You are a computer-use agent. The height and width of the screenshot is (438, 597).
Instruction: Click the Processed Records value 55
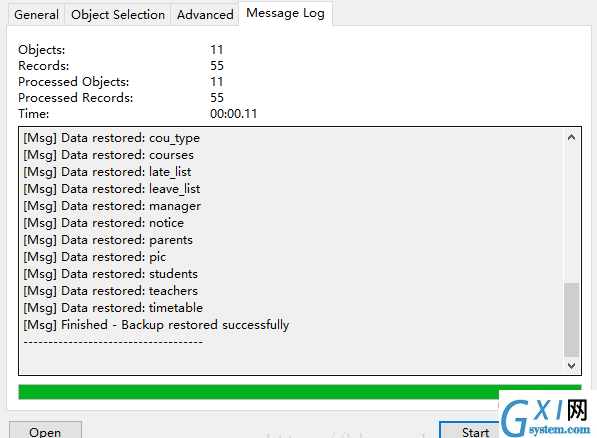pos(217,98)
